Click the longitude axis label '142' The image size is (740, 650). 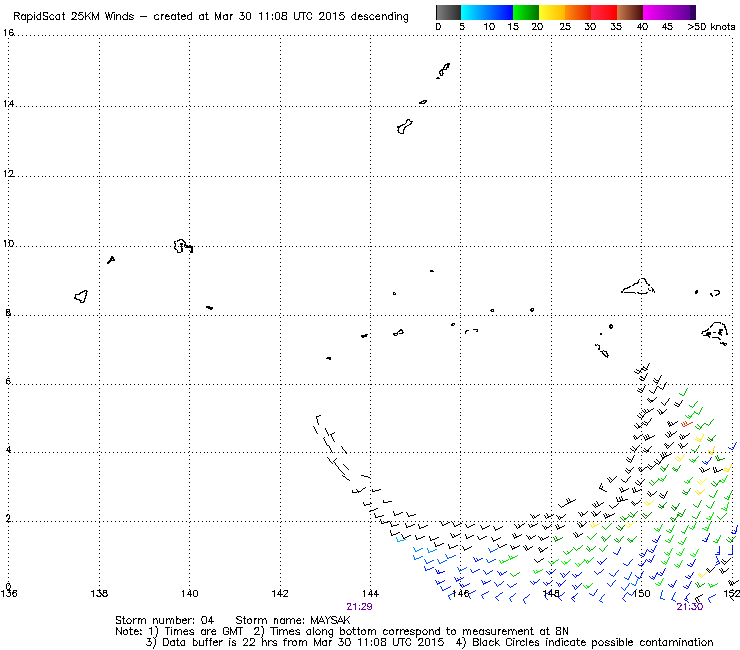pyautogui.click(x=280, y=593)
